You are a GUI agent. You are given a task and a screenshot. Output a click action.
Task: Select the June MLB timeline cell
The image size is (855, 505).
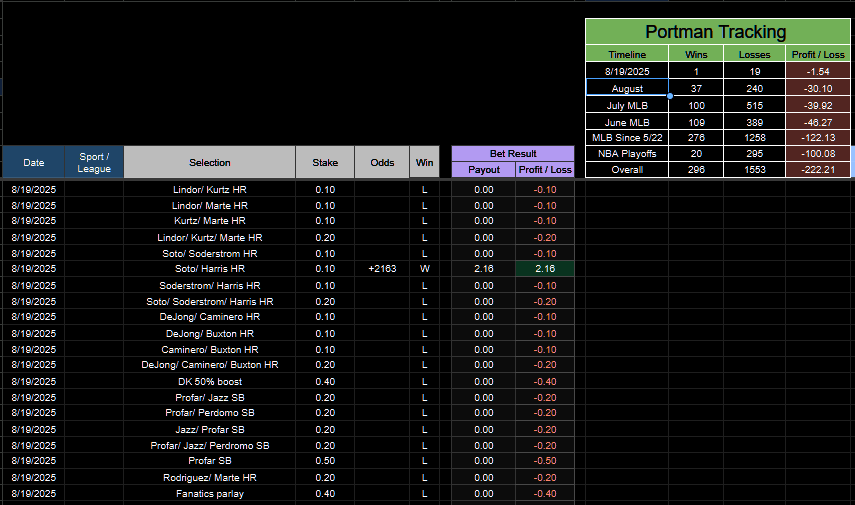(627, 122)
